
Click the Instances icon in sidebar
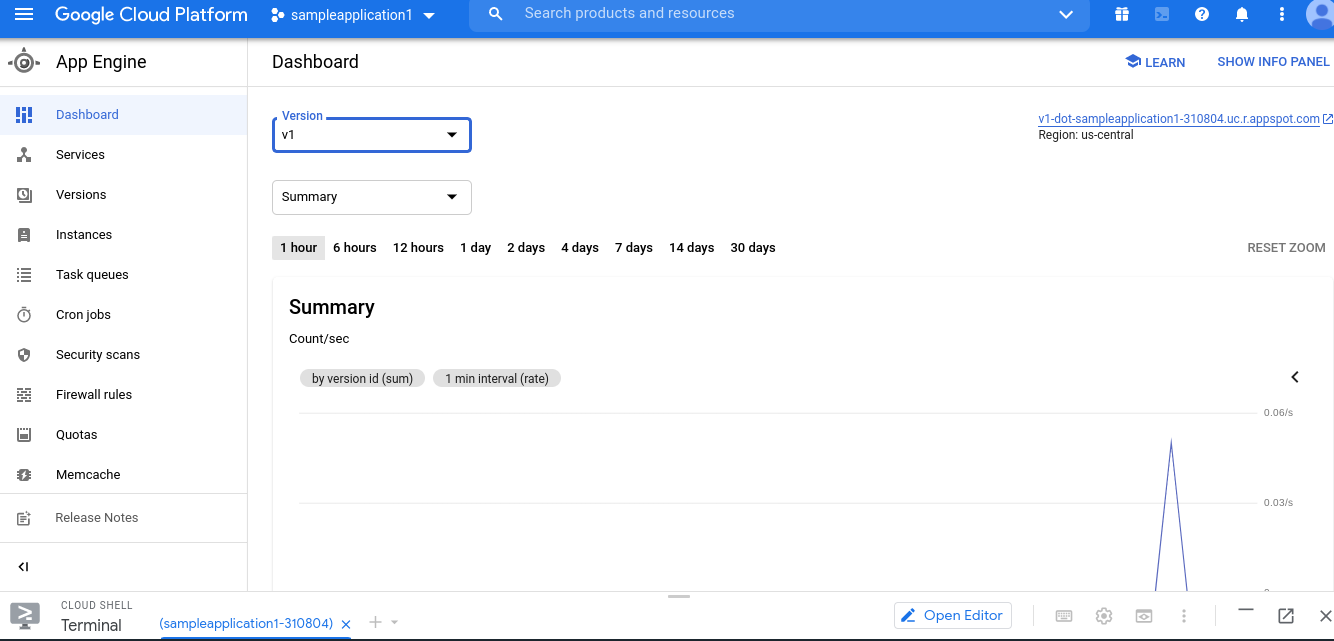[24, 235]
